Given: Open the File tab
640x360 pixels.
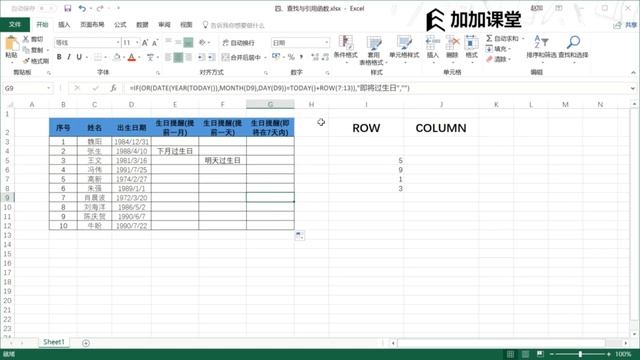Looking at the screenshot, I should pyautogui.click(x=15, y=25).
